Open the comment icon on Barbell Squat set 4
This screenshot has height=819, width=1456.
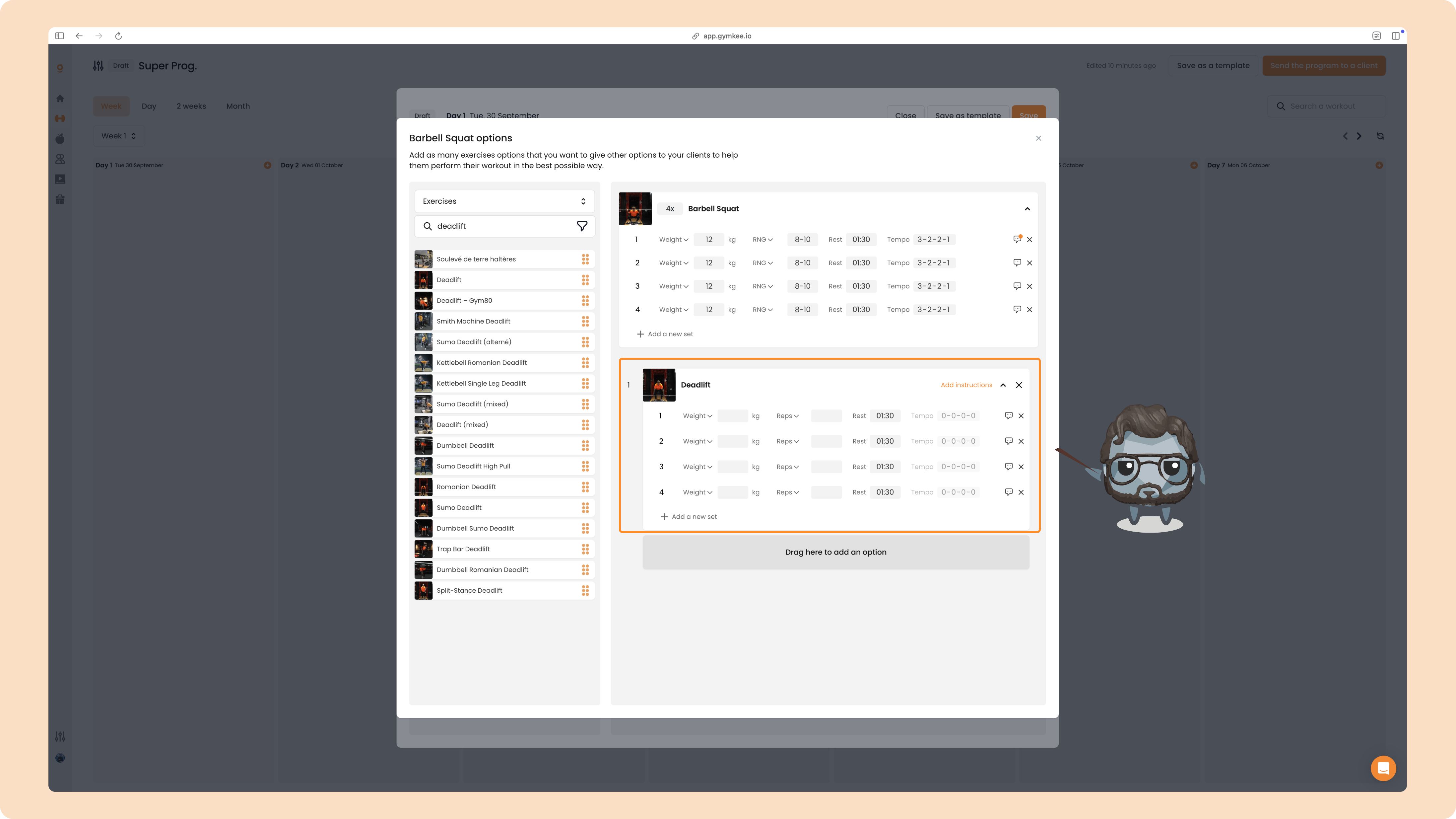1017,309
